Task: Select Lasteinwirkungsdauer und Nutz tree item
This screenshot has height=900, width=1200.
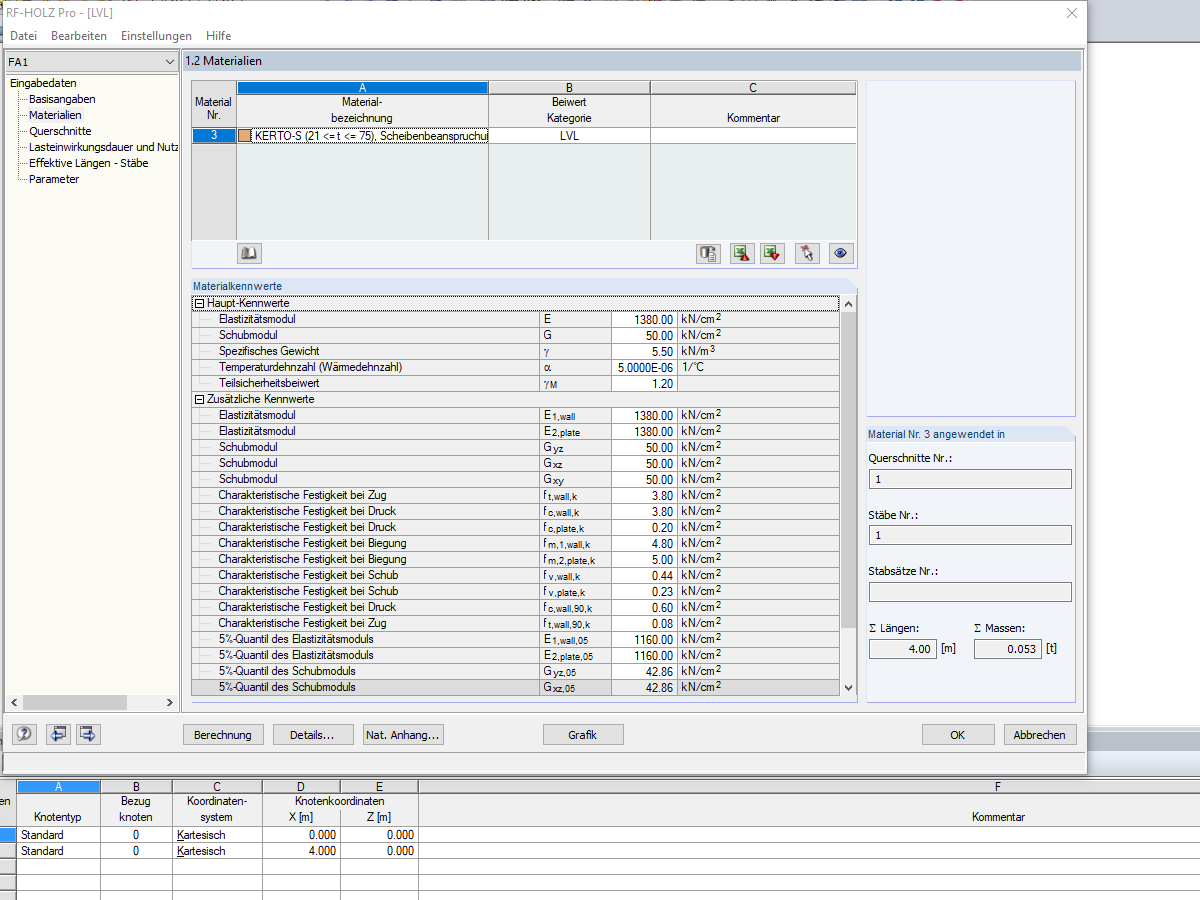Action: click(x=103, y=147)
